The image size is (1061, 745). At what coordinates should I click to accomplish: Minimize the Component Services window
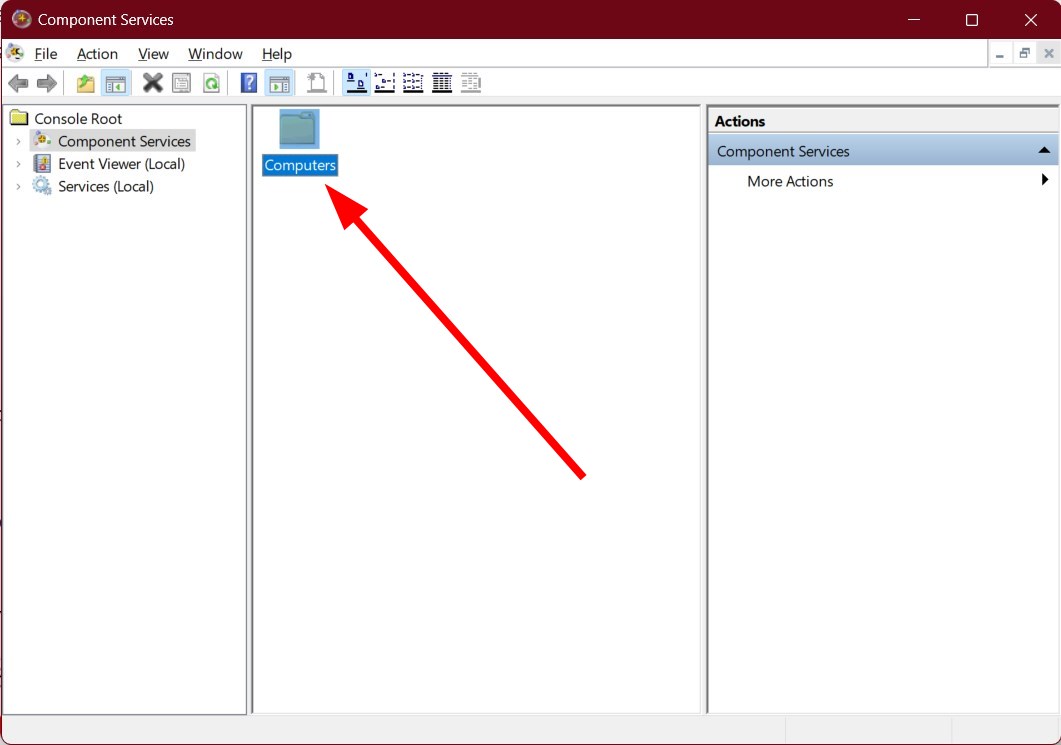pos(914,20)
